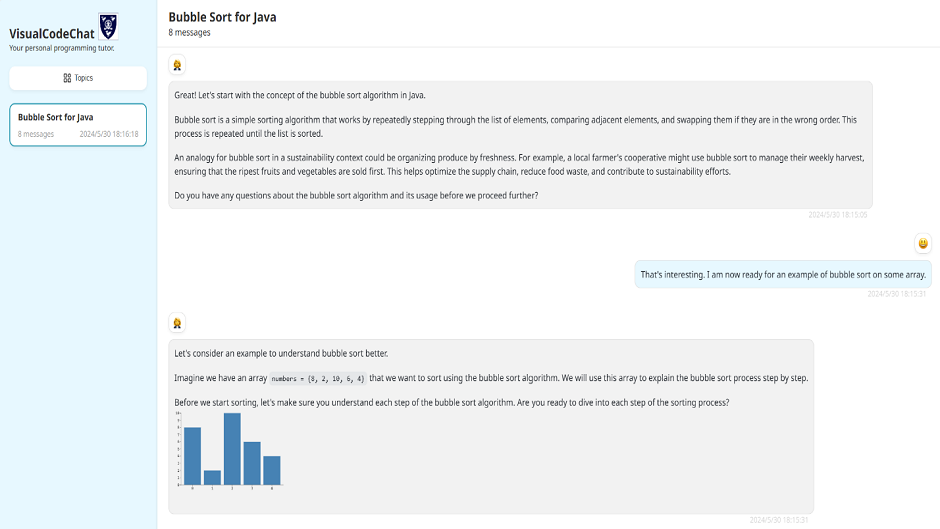This screenshot has height=529, width=940.
Task: Click the second tutor avatar icon
Action: coord(177,323)
